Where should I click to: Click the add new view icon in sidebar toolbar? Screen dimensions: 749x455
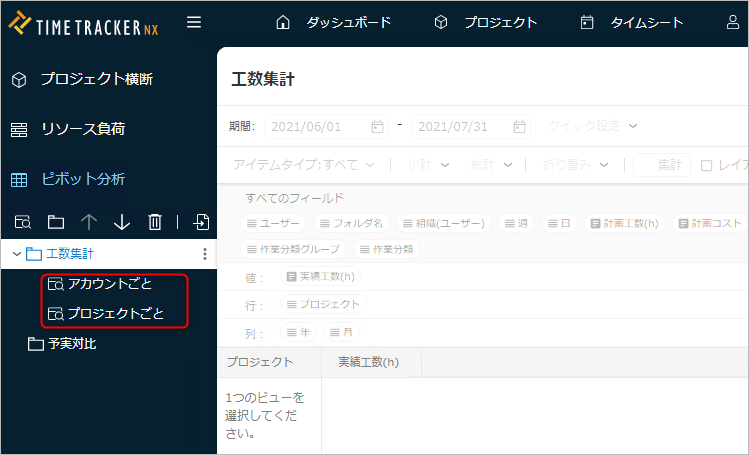[x=22, y=222]
